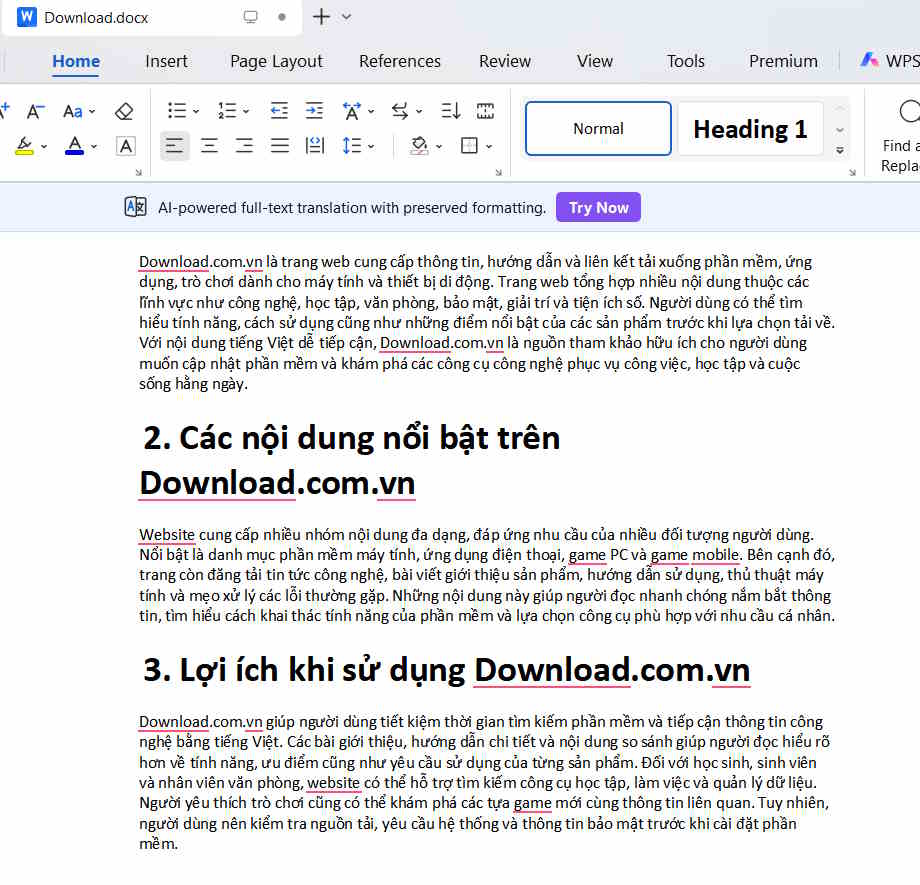Click the Clear Formatting eraser icon
Viewport: 920px width, 885px height.
(x=124, y=111)
